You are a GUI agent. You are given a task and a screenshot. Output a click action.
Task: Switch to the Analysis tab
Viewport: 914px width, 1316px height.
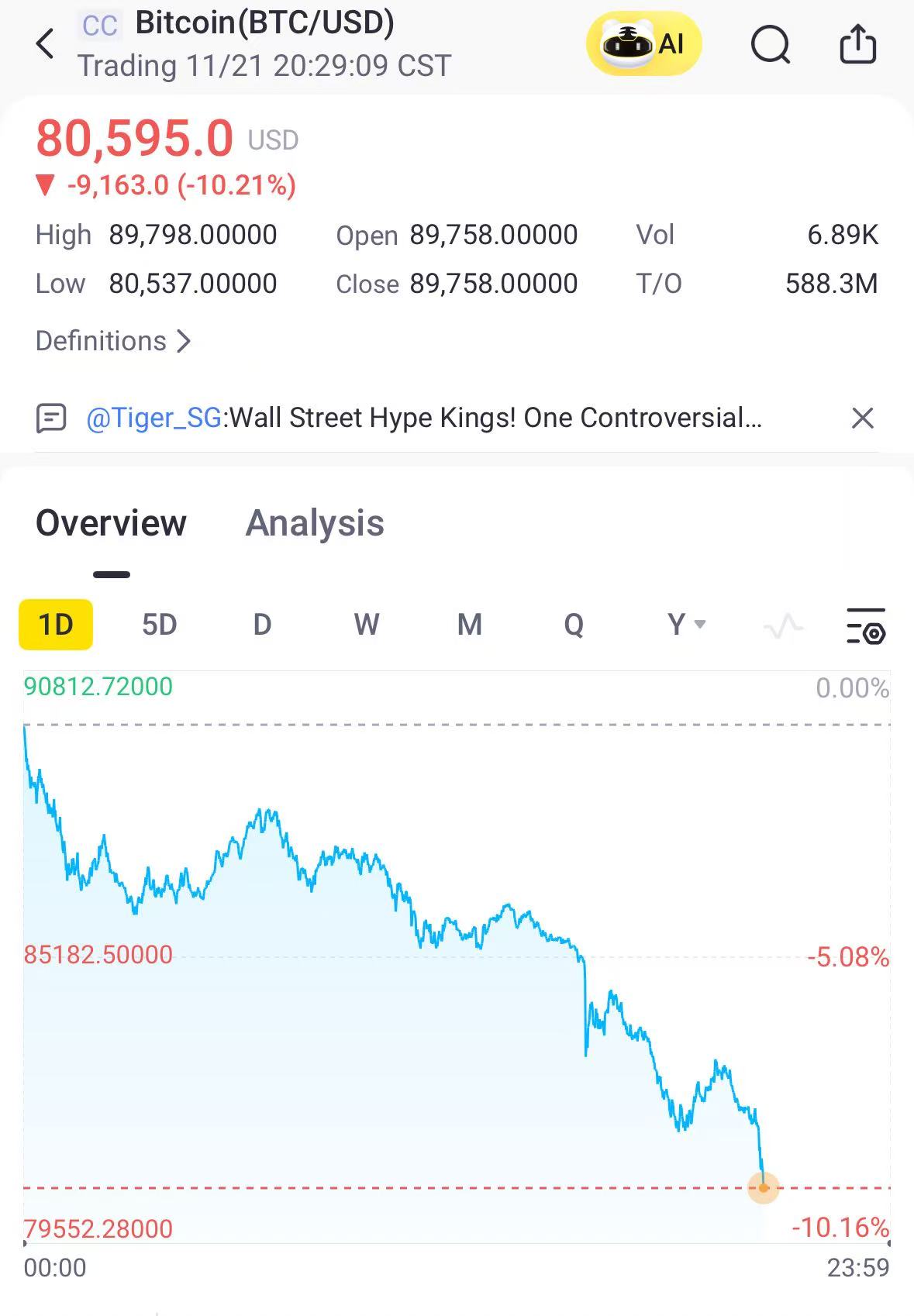(315, 523)
